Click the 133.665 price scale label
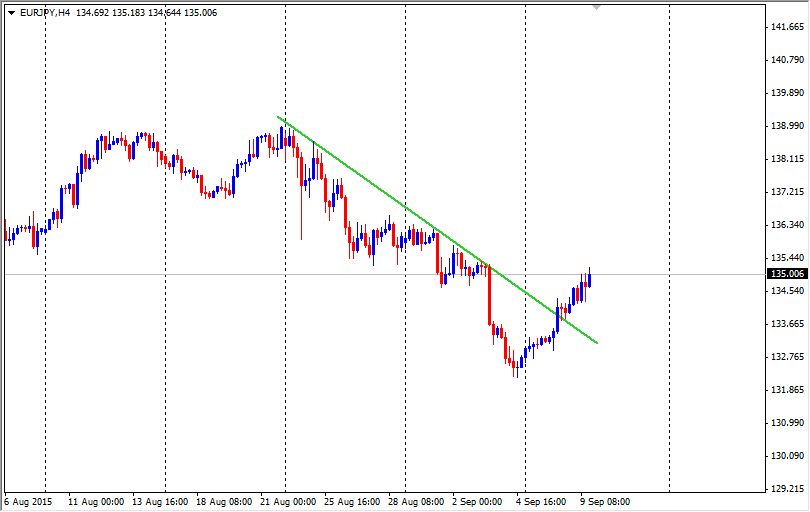Screen dimensions: 810x512 pyautogui.click(x=787, y=324)
